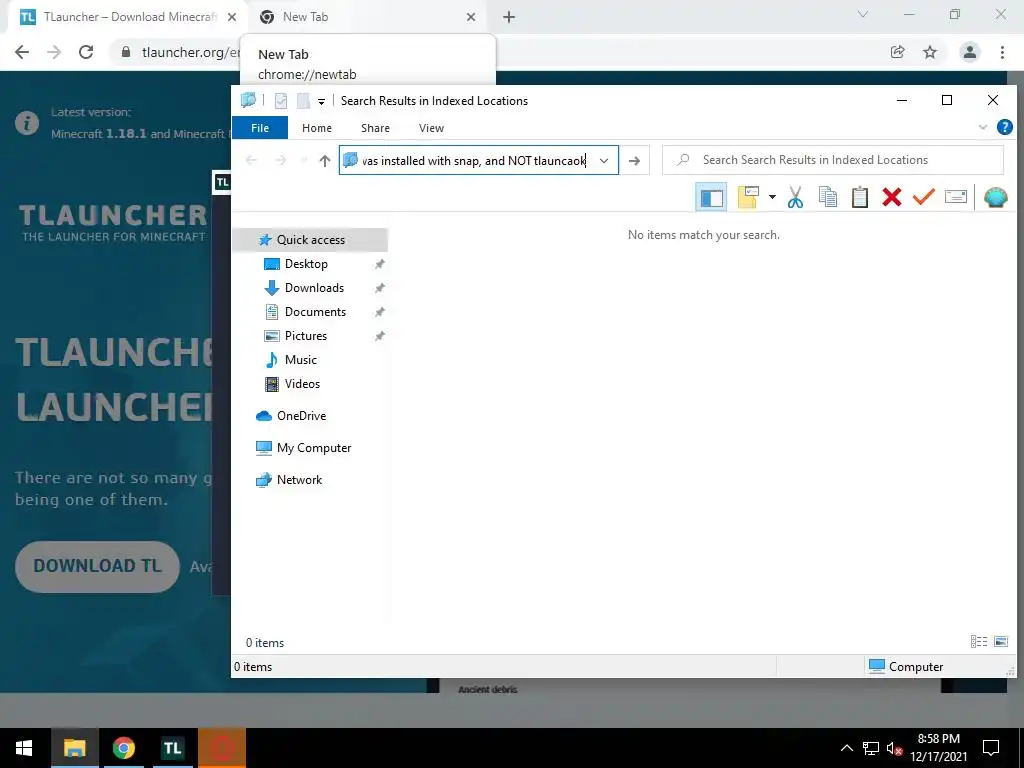Select Music in navigation pane
This screenshot has height=768, width=1024.
pos(300,360)
